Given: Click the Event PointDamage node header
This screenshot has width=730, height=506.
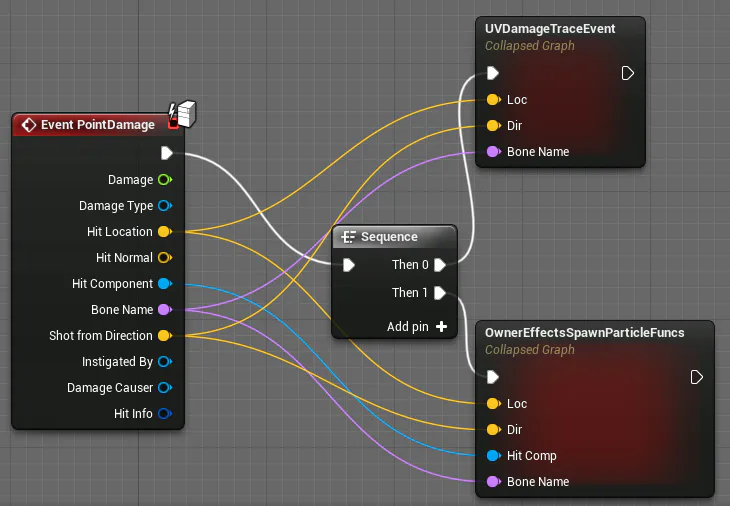Looking at the screenshot, I should tap(95, 125).
